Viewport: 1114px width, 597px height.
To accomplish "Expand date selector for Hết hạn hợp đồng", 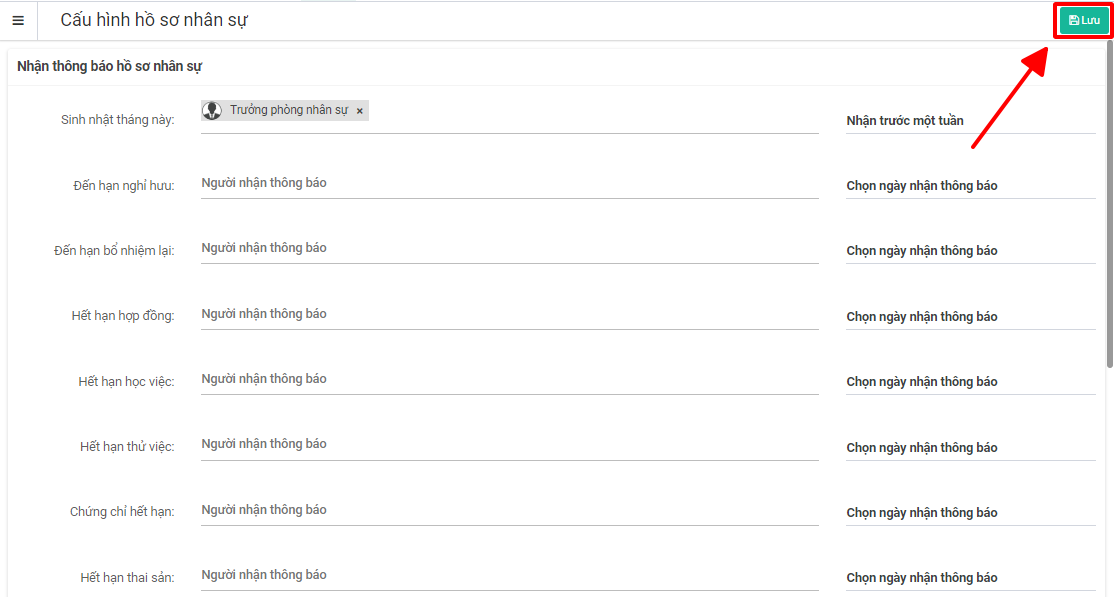I will click(x=970, y=317).
